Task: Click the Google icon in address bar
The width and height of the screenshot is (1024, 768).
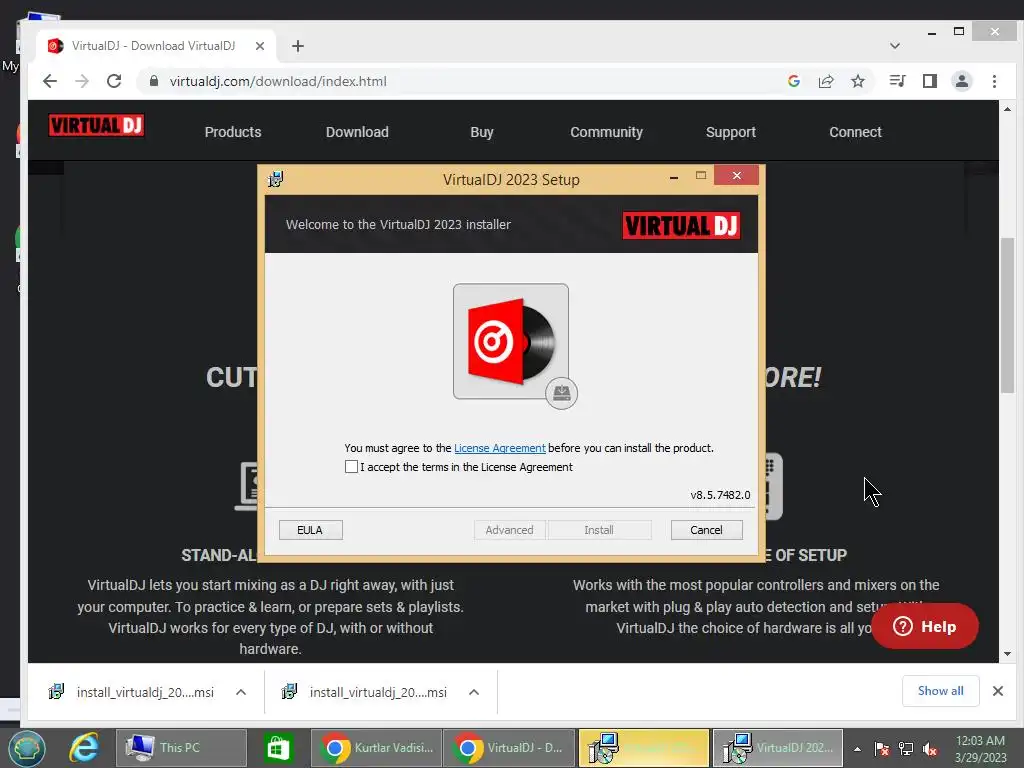Action: coord(794,81)
